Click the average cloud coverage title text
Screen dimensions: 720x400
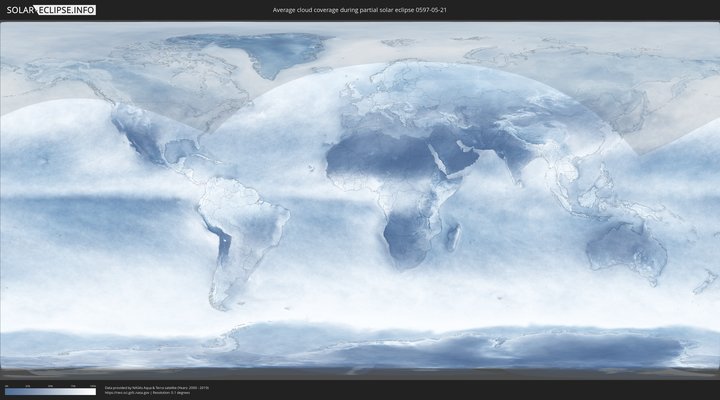point(359,10)
